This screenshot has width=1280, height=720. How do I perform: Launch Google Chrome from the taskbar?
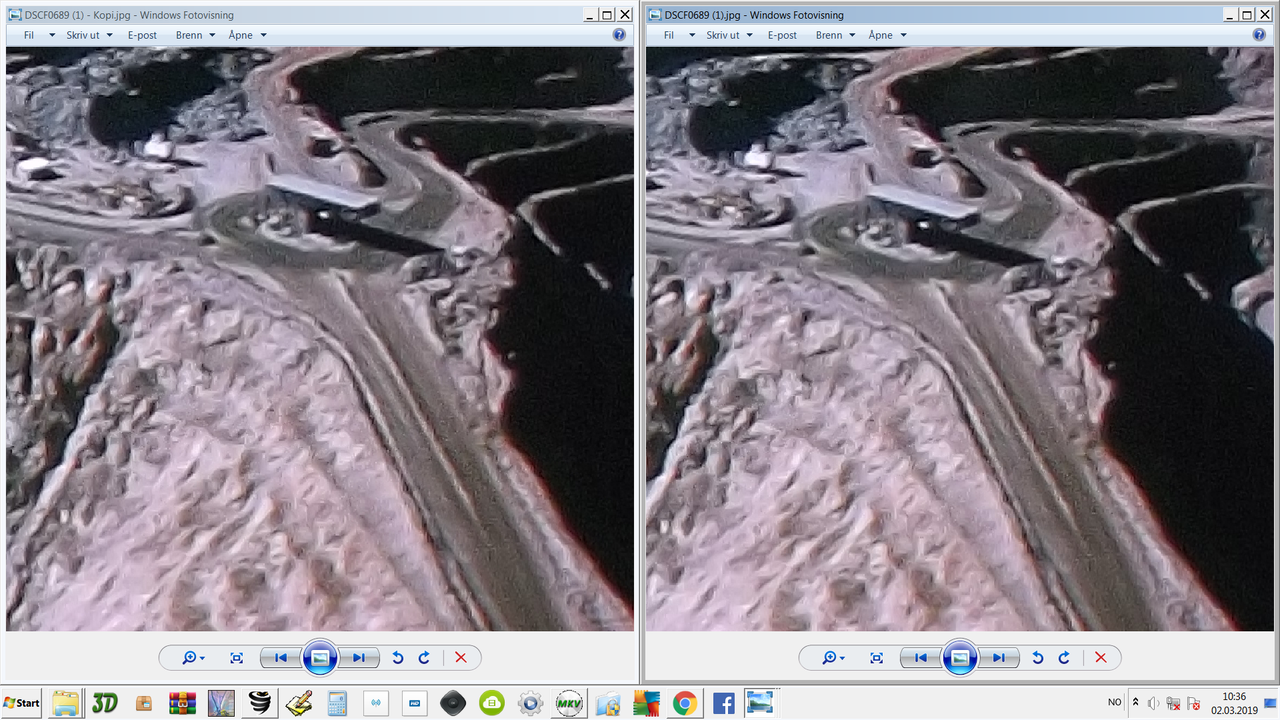click(685, 703)
